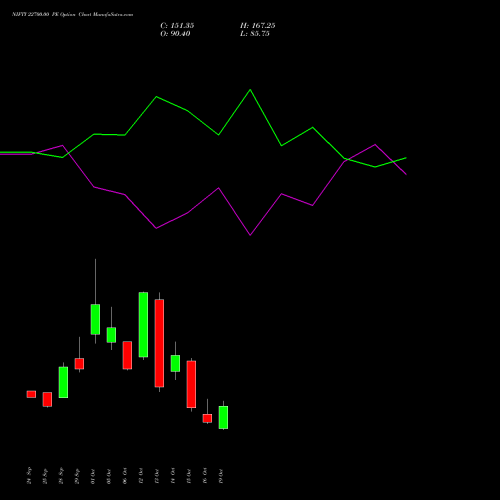Click the 19 Oct date label
The height and width of the screenshot is (500, 500).
(x=221, y=476)
